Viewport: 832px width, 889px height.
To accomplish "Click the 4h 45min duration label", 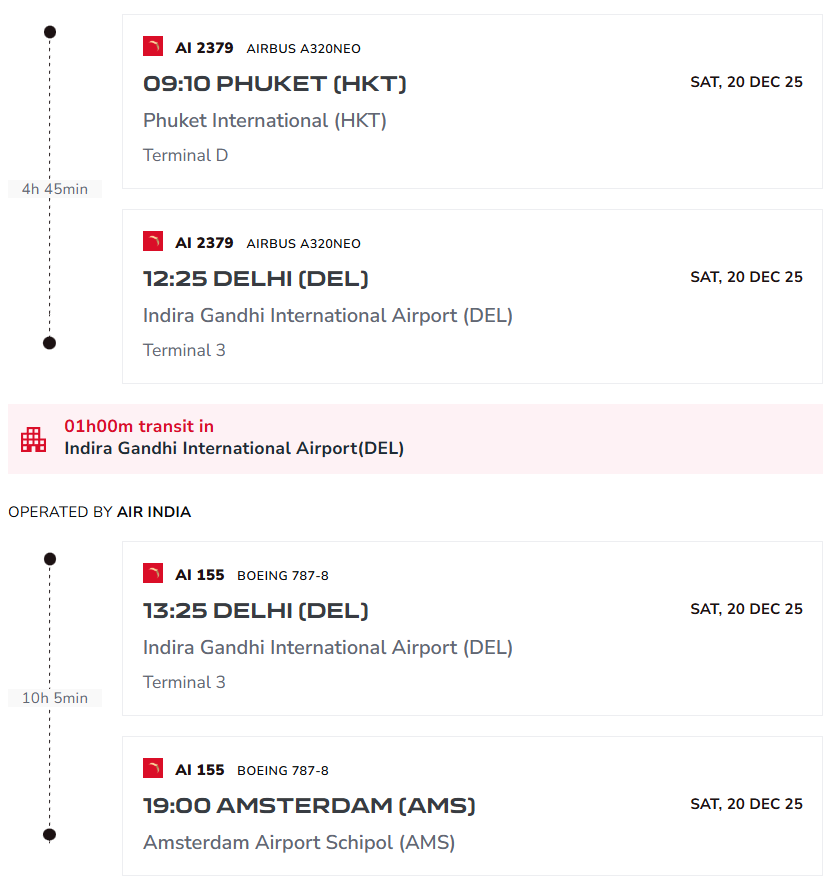I will tap(55, 189).
